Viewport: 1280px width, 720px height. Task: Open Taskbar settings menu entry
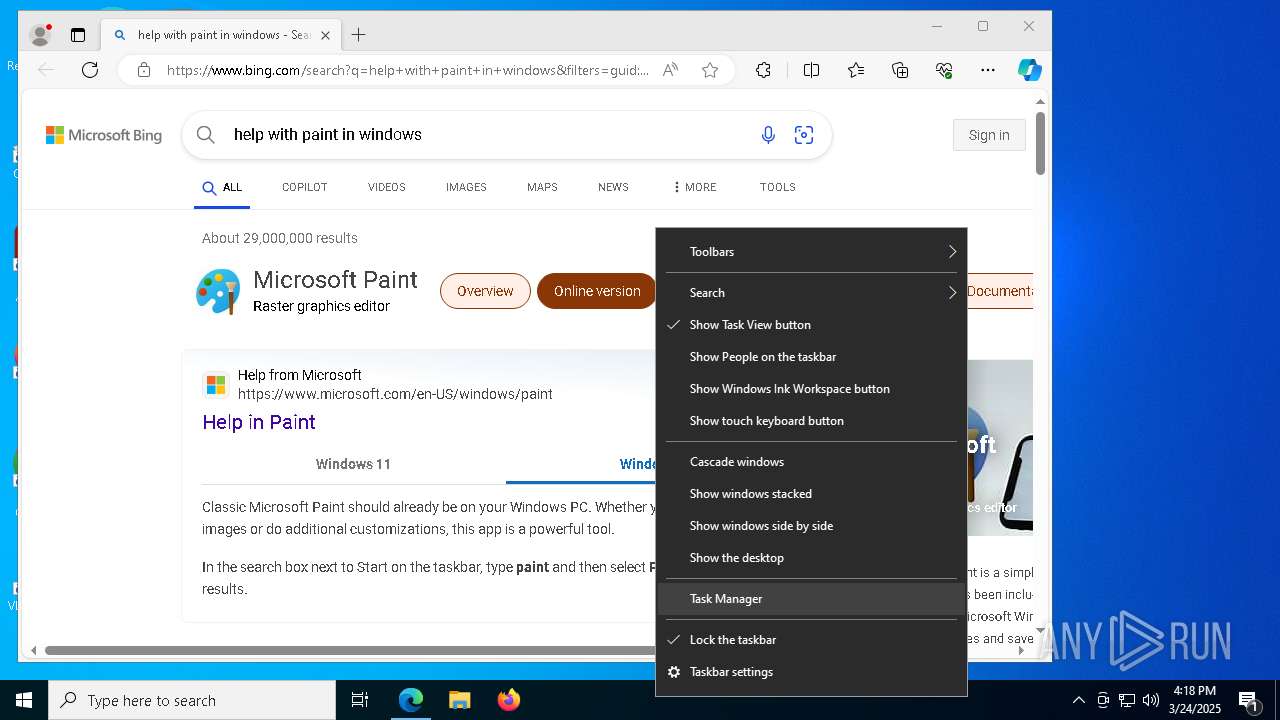(x=811, y=672)
